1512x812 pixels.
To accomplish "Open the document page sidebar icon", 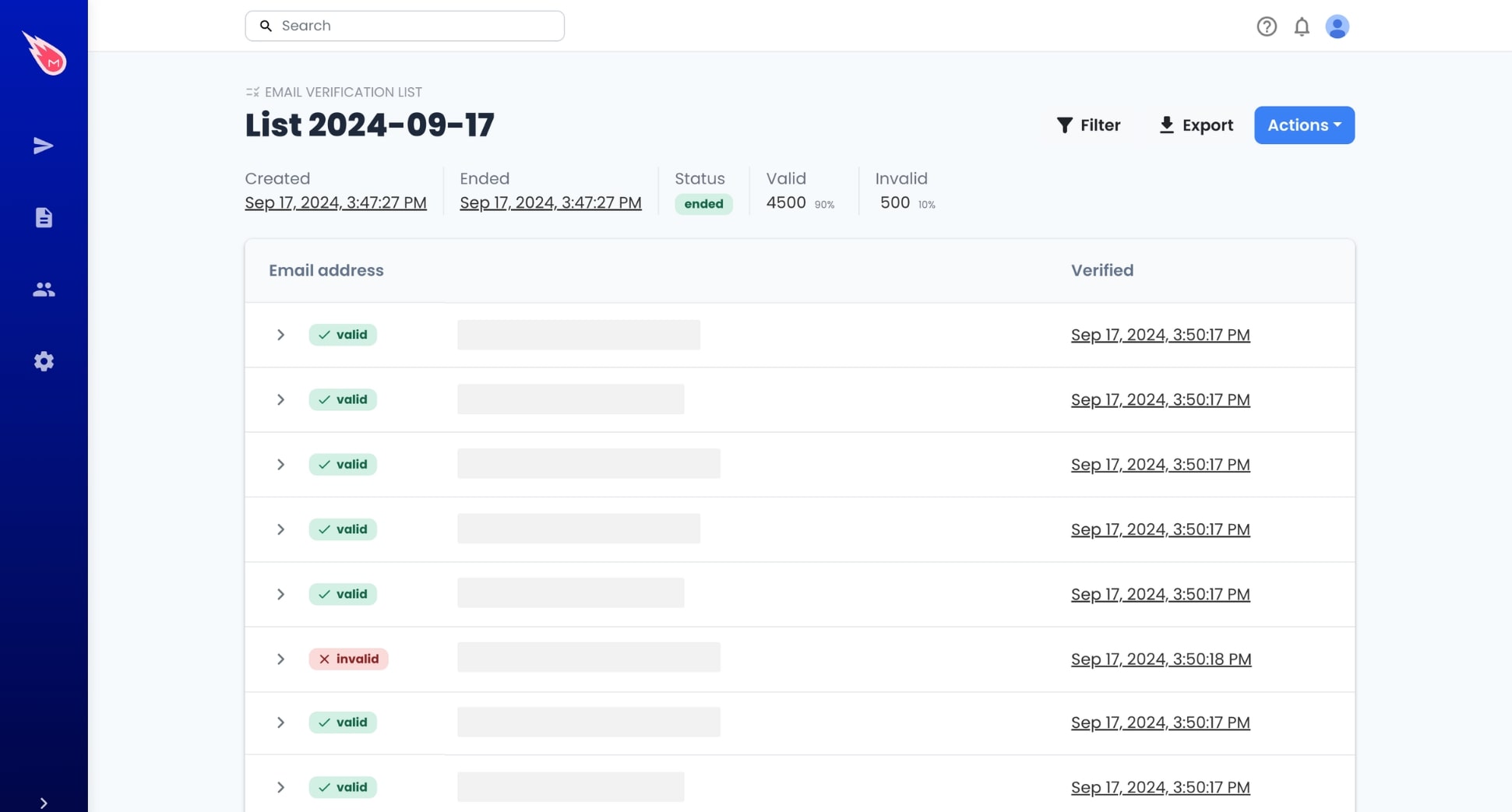I will 44,217.
